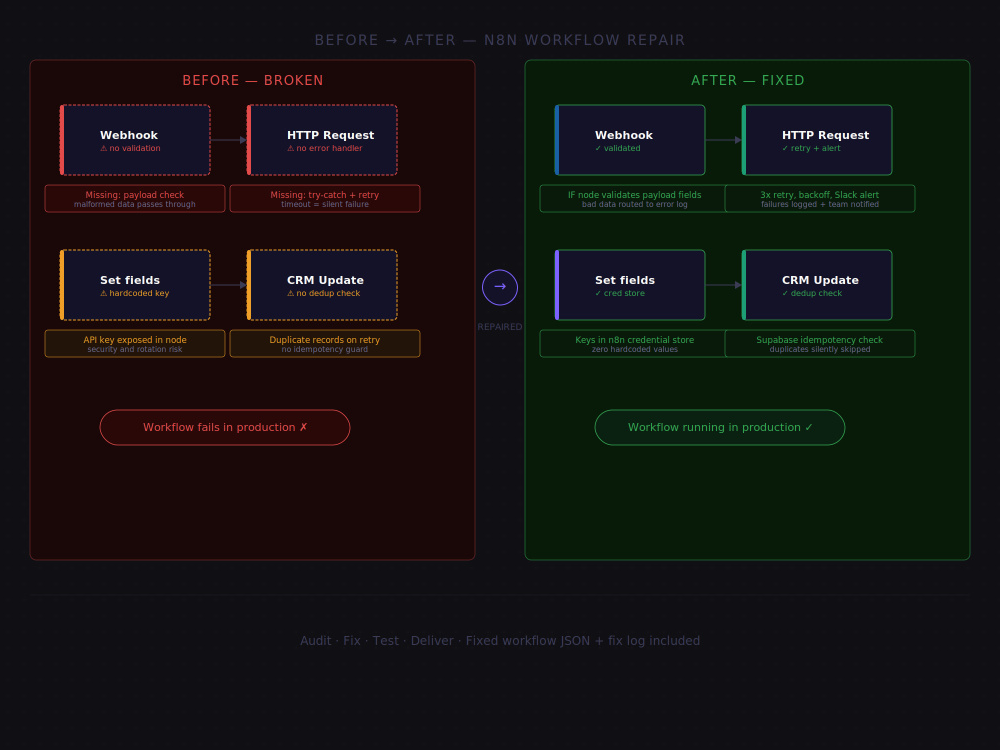Click the circled arrow icon above REPAIRED

499,287
